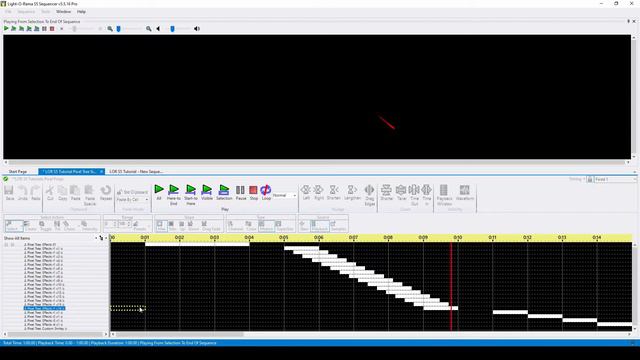Select the highlighted Pixel Tree channel row
This screenshot has width=640, height=360.
tap(44, 308)
